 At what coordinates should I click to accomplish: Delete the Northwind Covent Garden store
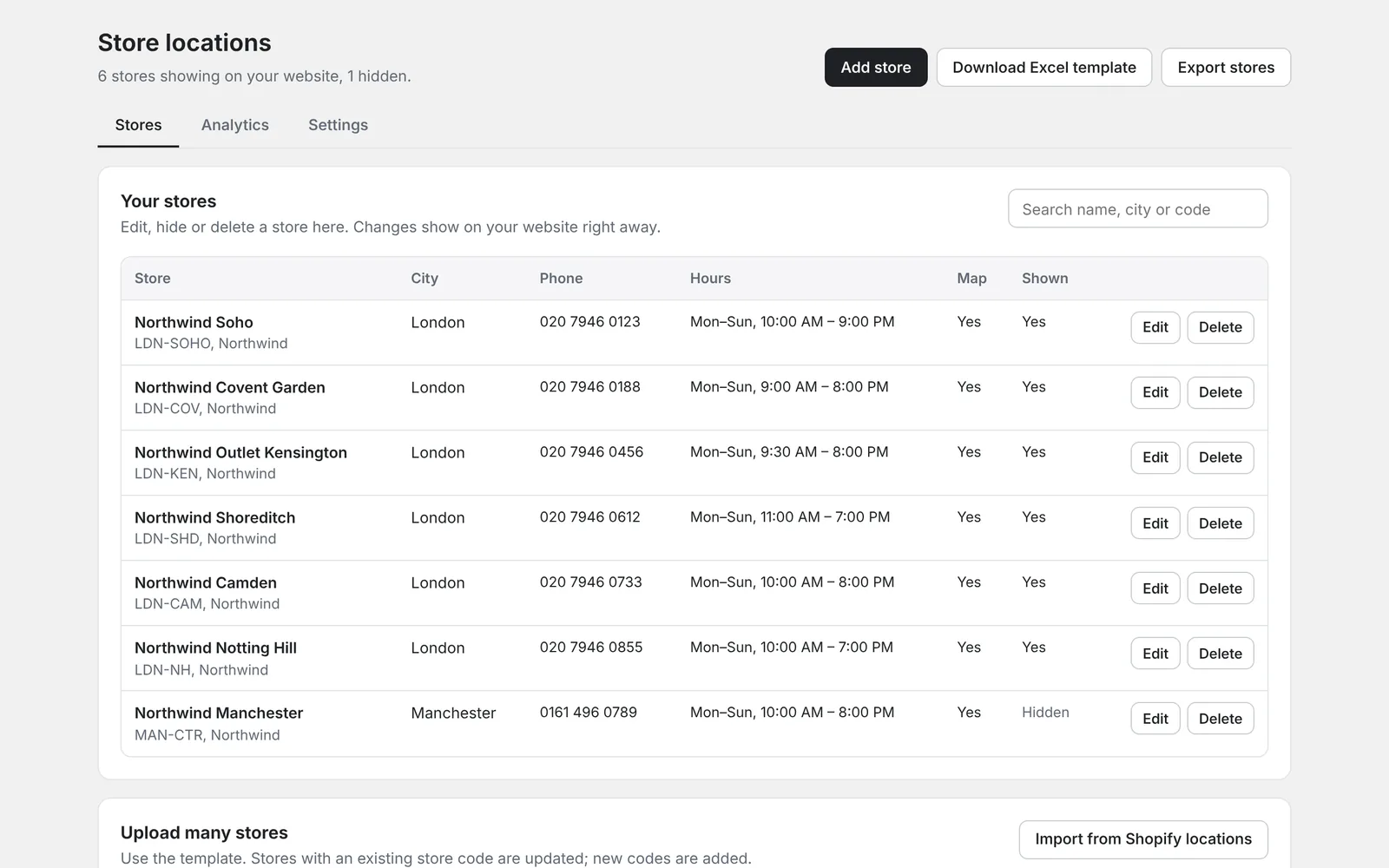pos(1221,392)
